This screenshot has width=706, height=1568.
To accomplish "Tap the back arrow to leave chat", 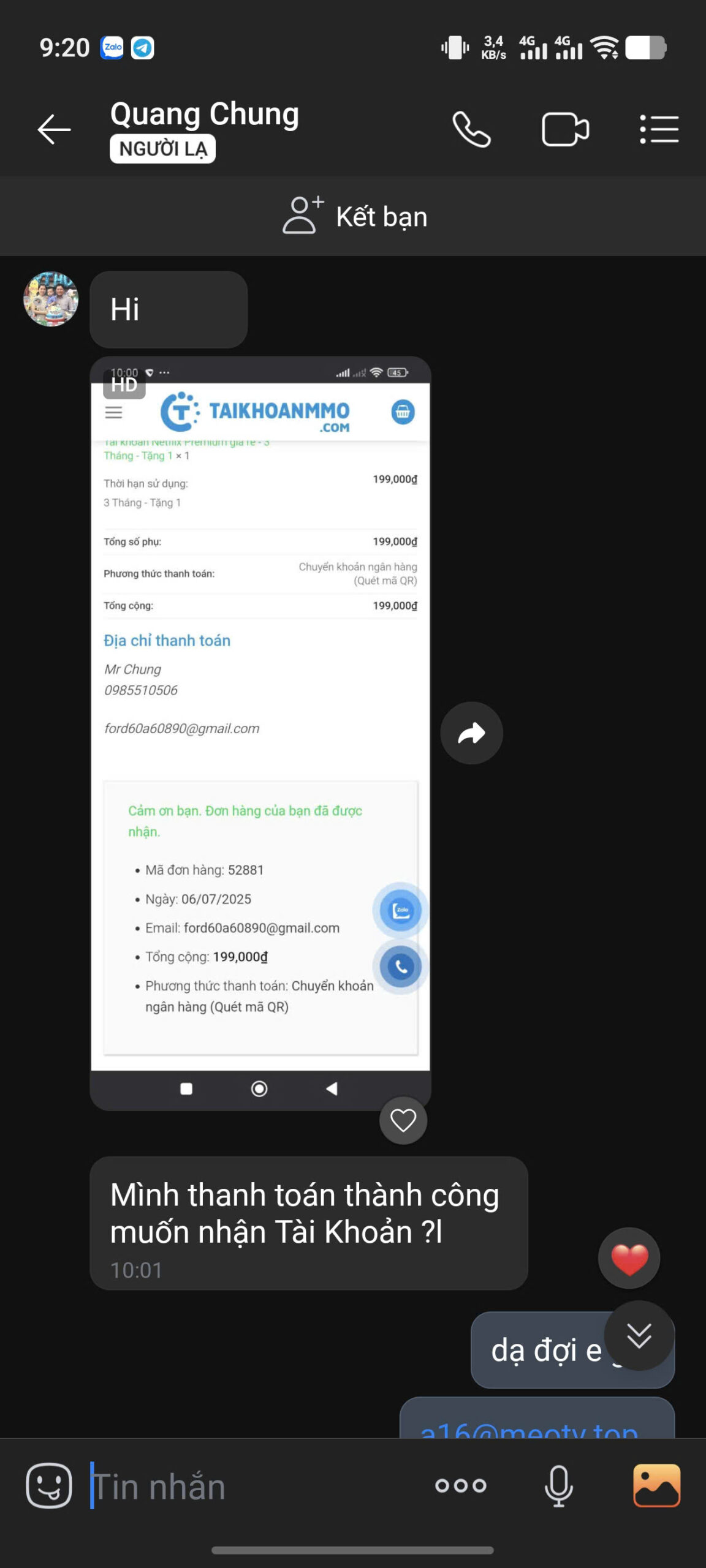I will point(54,130).
